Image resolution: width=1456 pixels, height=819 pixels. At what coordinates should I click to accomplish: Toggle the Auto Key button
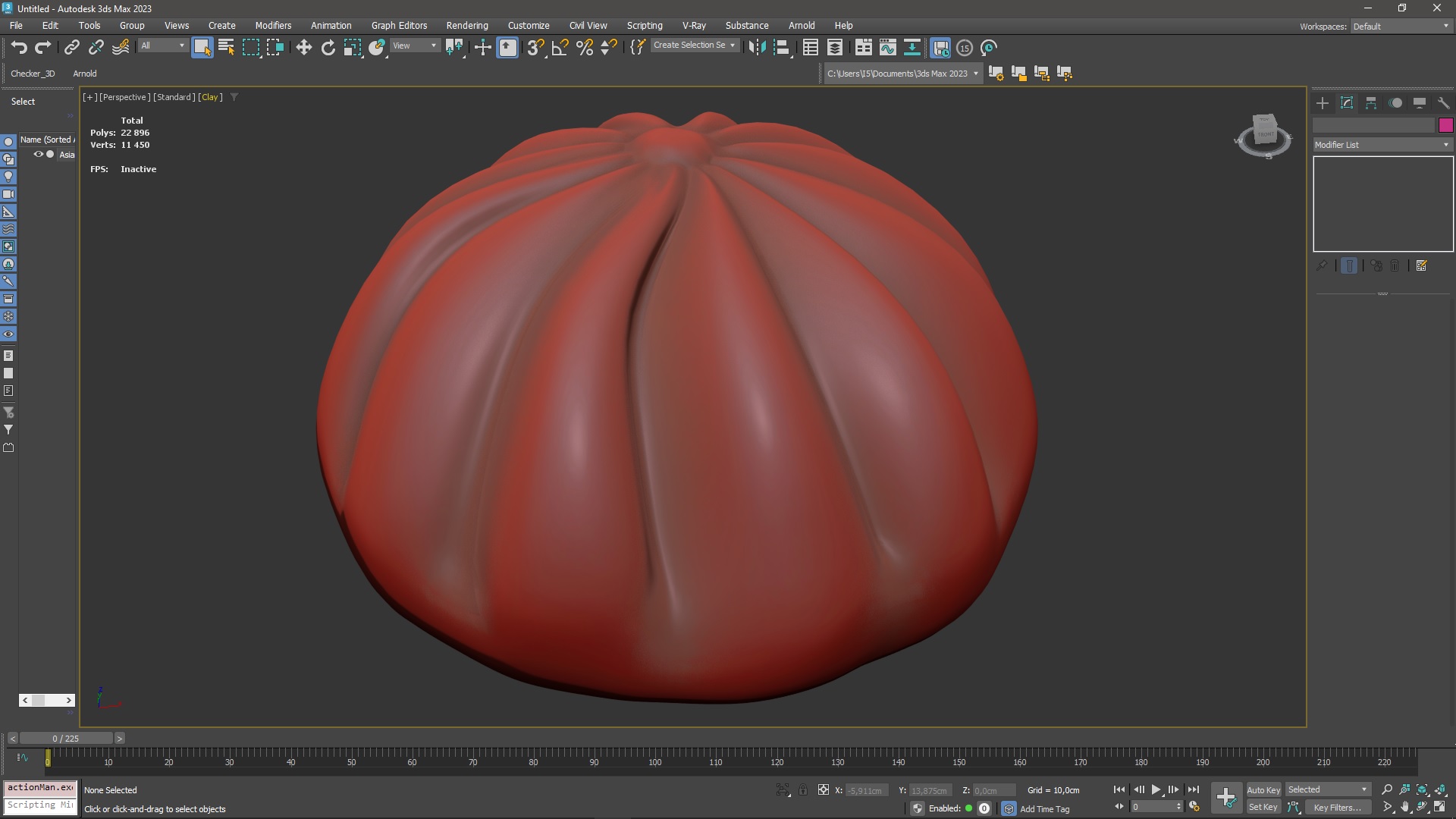1263,789
